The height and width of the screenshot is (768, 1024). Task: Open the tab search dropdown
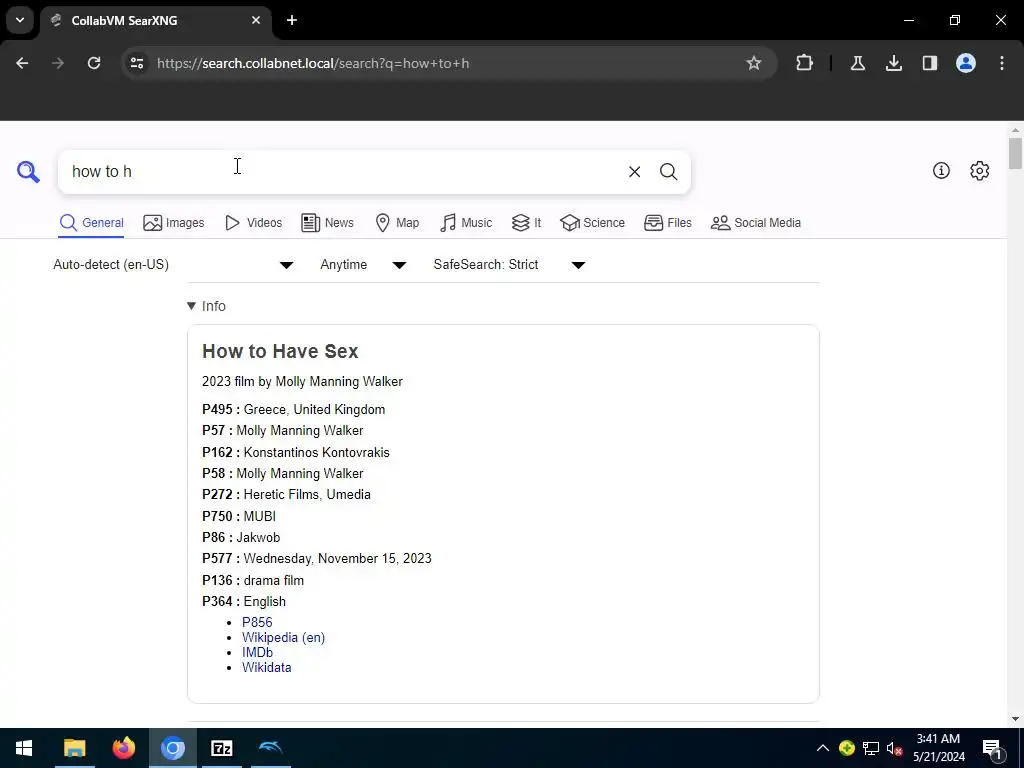[20, 20]
